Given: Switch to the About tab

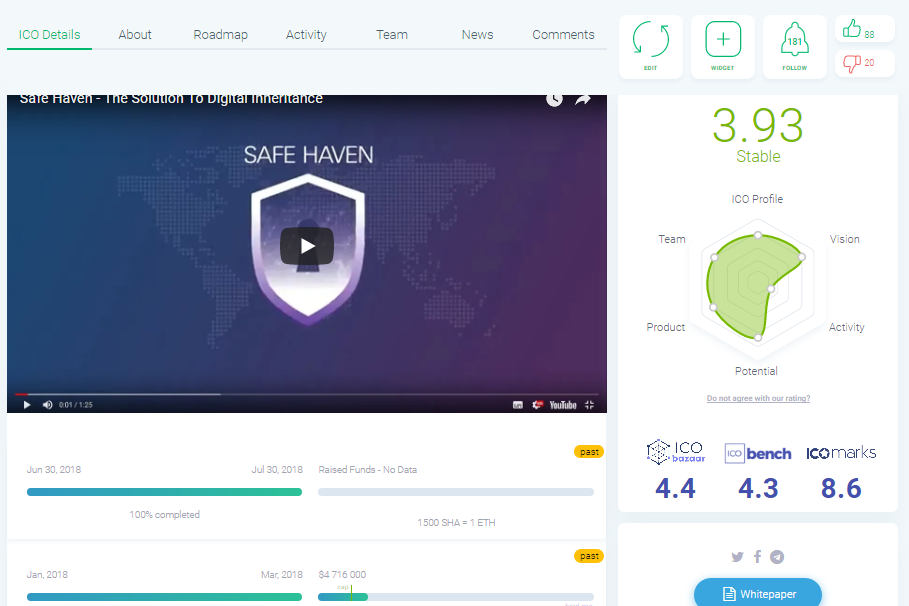Looking at the screenshot, I should point(135,35).
